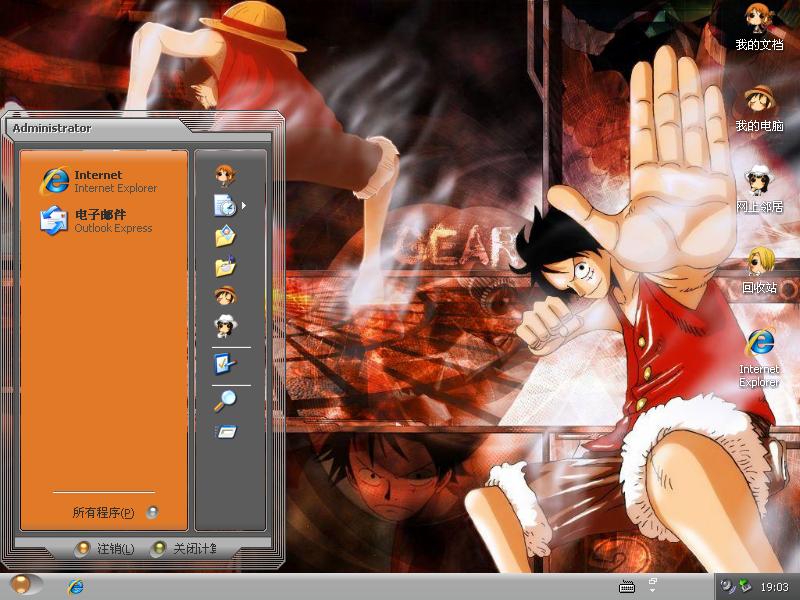Click the system clock showing 19:03

(x=774, y=587)
